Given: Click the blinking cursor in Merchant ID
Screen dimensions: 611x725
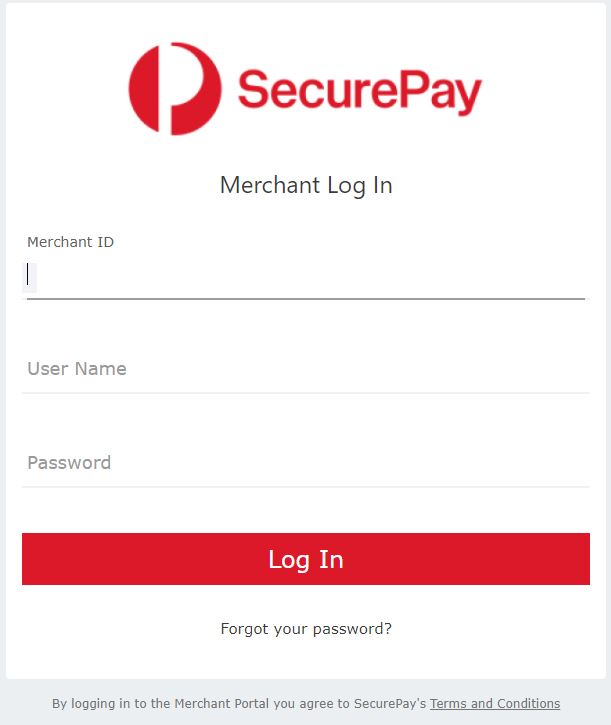Looking at the screenshot, I should [x=28, y=274].
